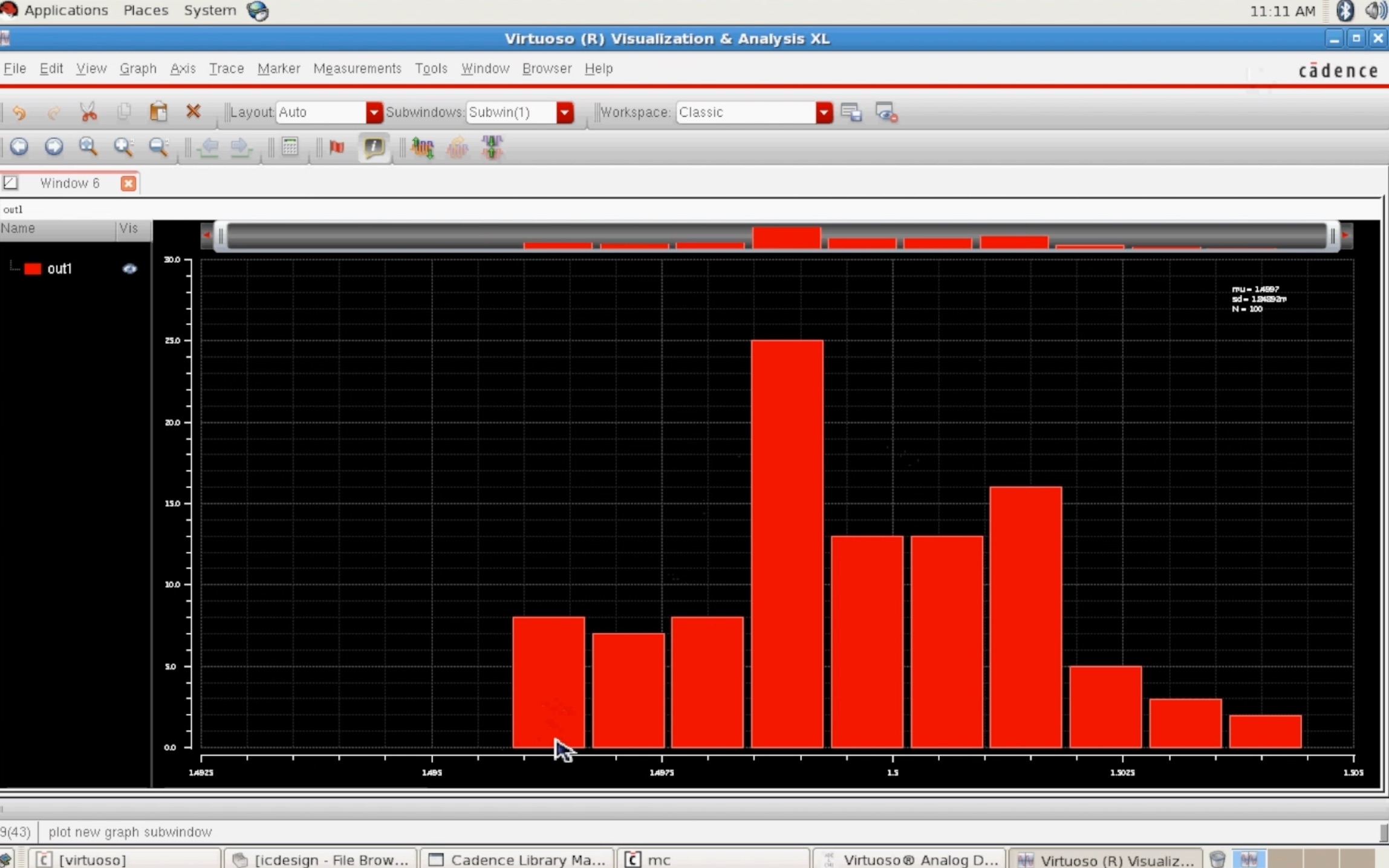
Task: Click the Paste clipboard icon
Action: coord(158,112)
